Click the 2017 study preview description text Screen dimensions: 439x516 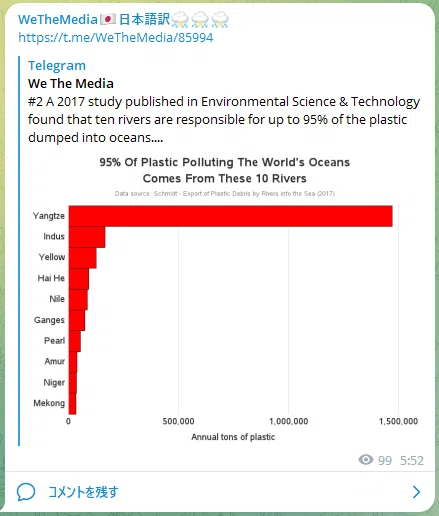click(x=224, y=119)
